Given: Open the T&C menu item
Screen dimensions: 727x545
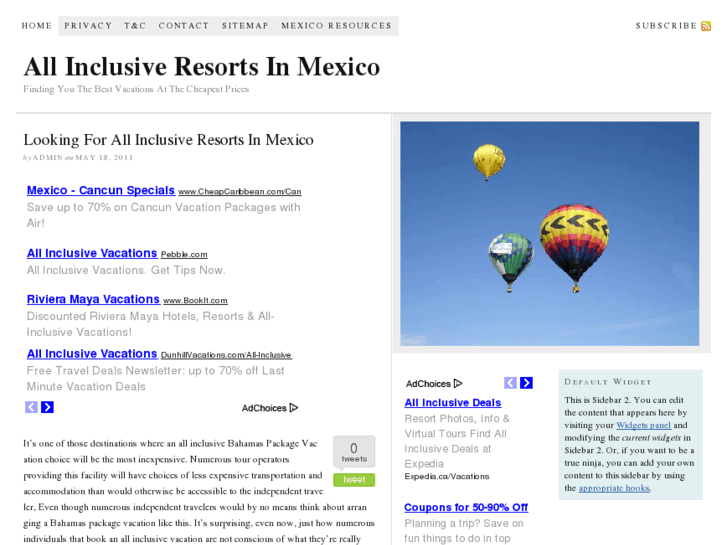Looking at the screenshot, I should [135, 26].
